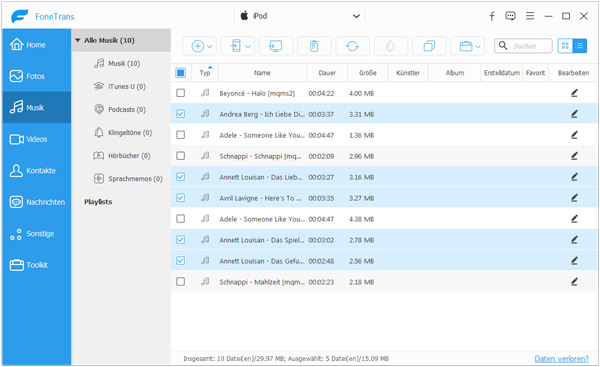Check the Beyoncé - Halo checkbox

[180, 93]
